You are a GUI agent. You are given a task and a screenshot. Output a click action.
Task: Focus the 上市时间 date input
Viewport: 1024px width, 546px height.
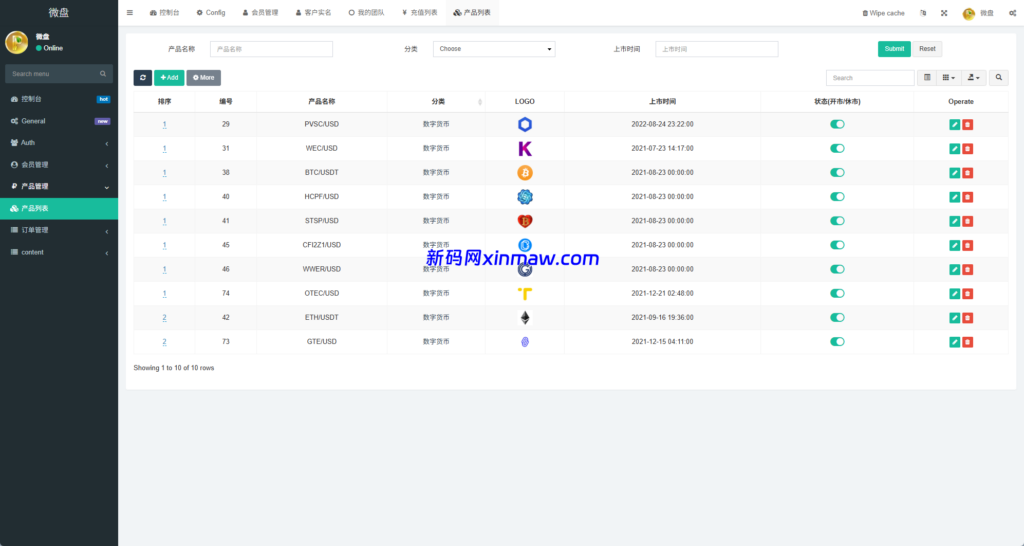coord(716,49)
